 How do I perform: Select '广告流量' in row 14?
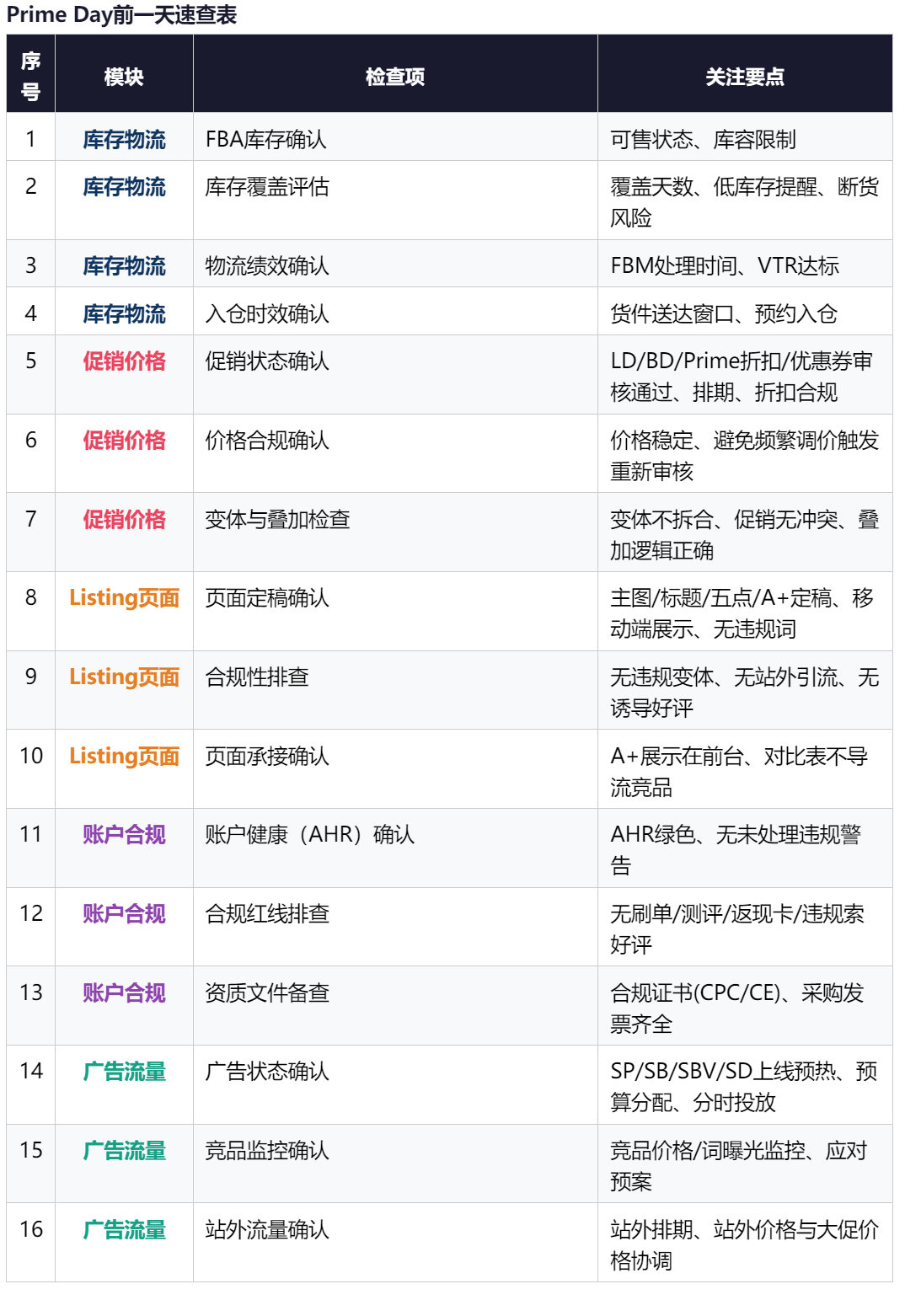tap(124, 1071)
